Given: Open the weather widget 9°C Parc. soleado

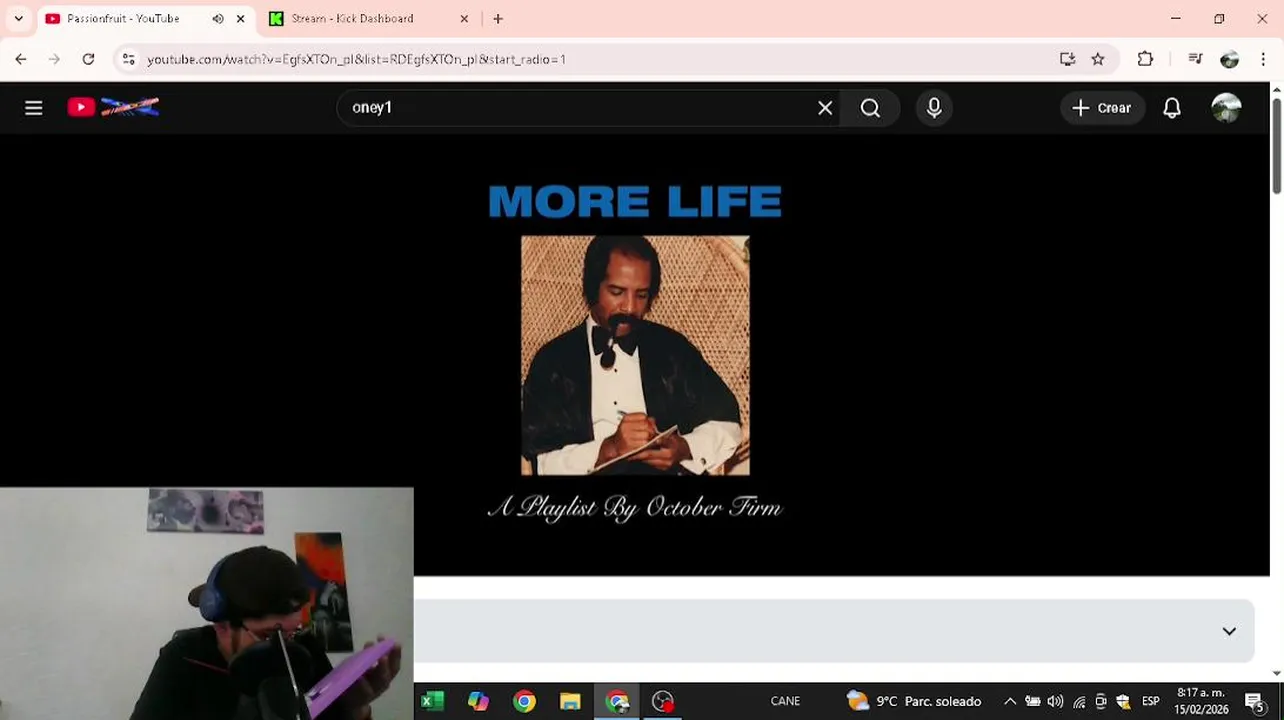Looking at the screenshot, I should [x=914, y=701].
